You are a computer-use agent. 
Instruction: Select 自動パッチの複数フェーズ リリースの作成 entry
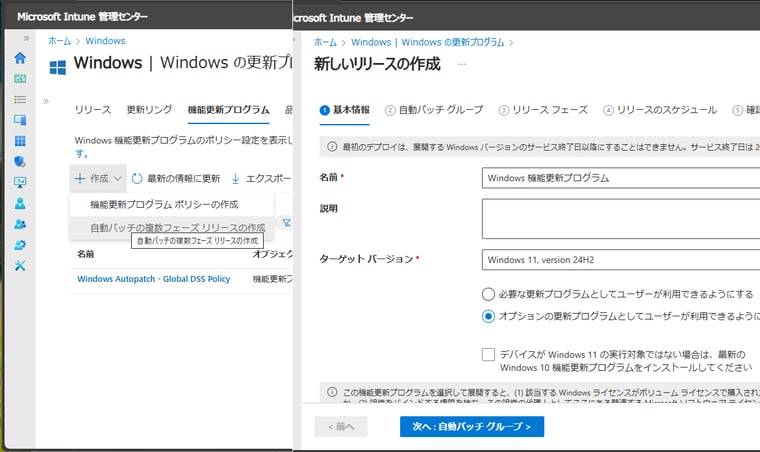pos(171,227)
